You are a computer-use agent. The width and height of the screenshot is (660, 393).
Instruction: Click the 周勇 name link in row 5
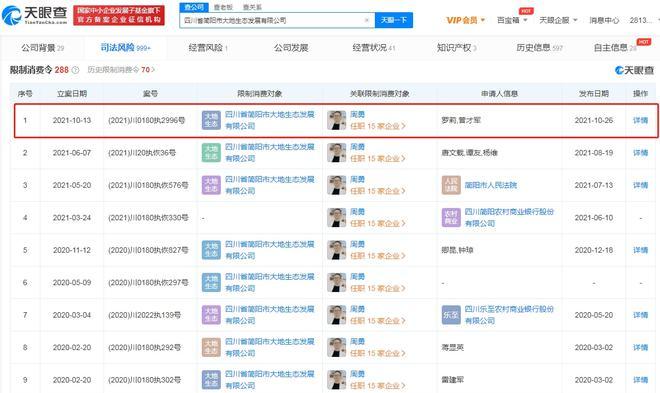coord(357,244)
